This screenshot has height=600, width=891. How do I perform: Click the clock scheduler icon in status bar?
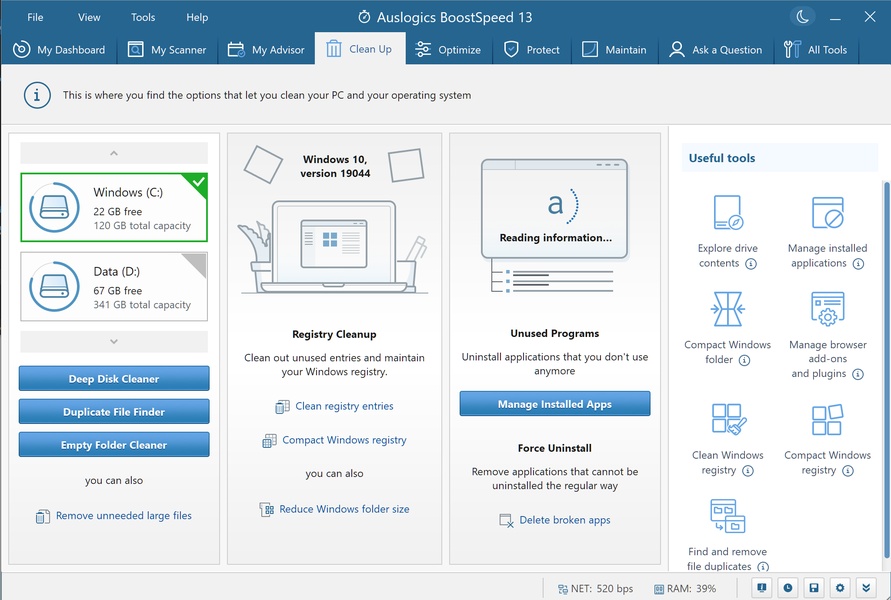788,588
